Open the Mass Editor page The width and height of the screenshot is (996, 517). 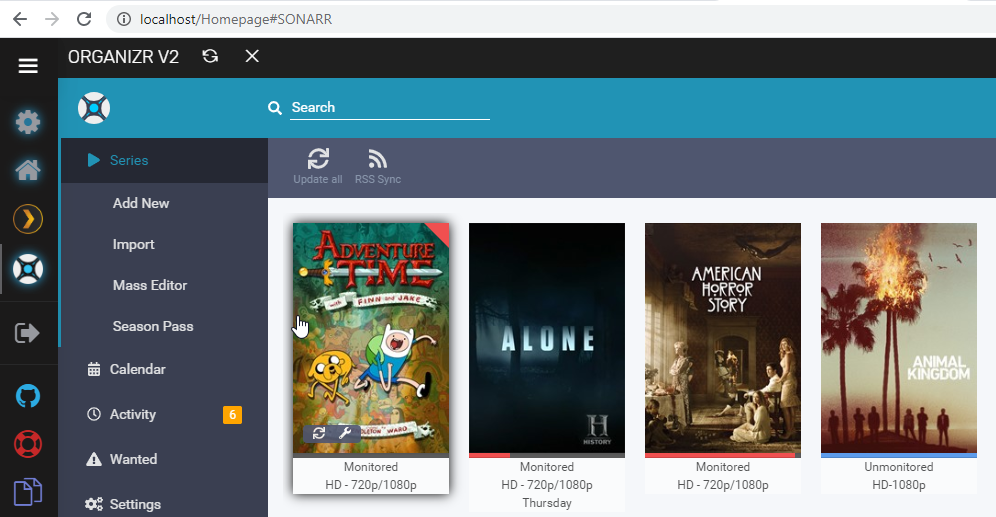[150, 285]
